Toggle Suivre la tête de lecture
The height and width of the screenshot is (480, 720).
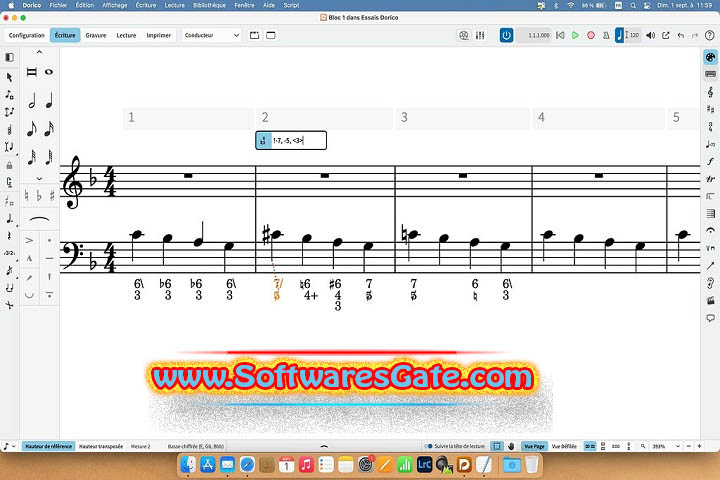(x=456, y=446)
